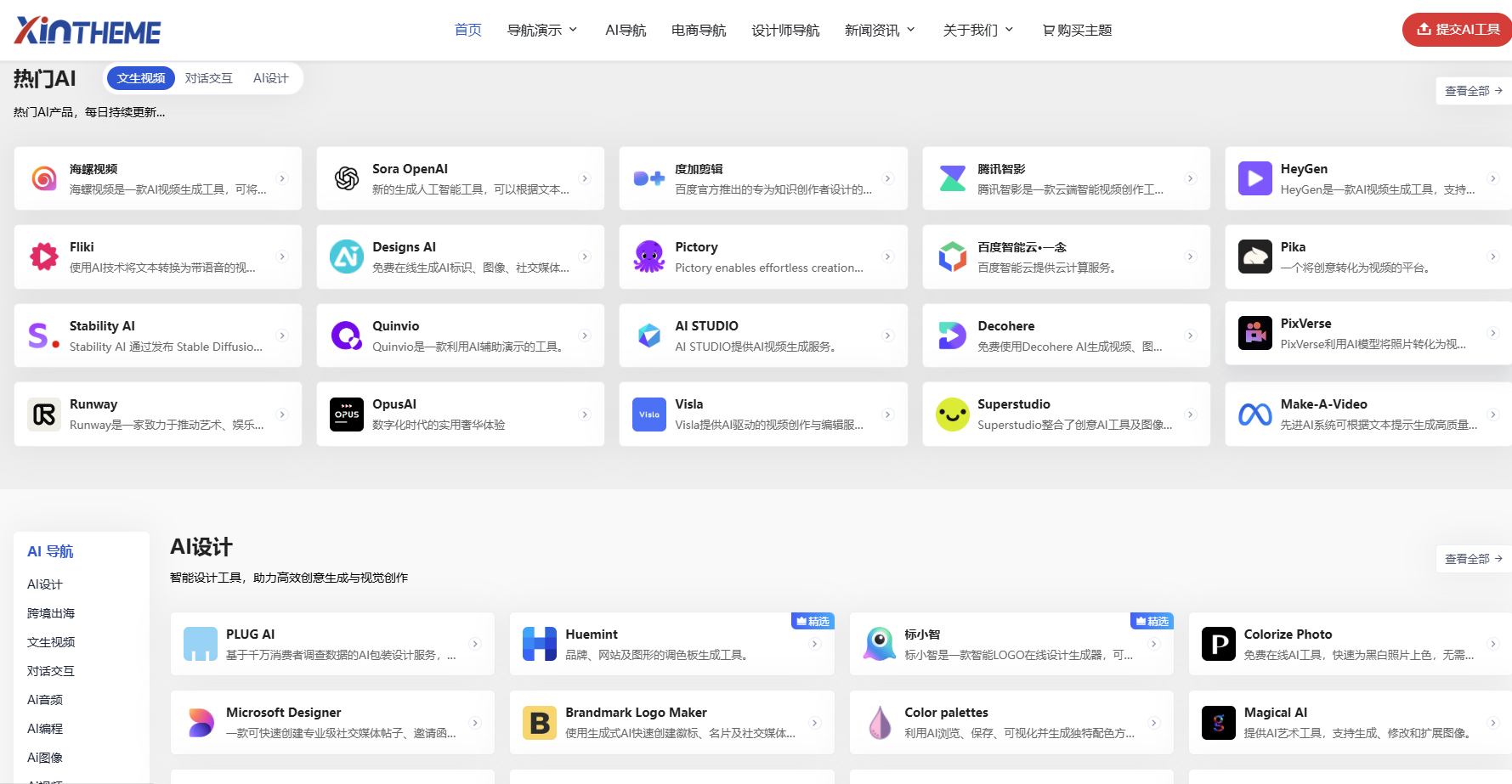This screenshot has width=1512, height=784.
Task: Select 文生视频 in sidebar navigation
Action: click(51, 642)
